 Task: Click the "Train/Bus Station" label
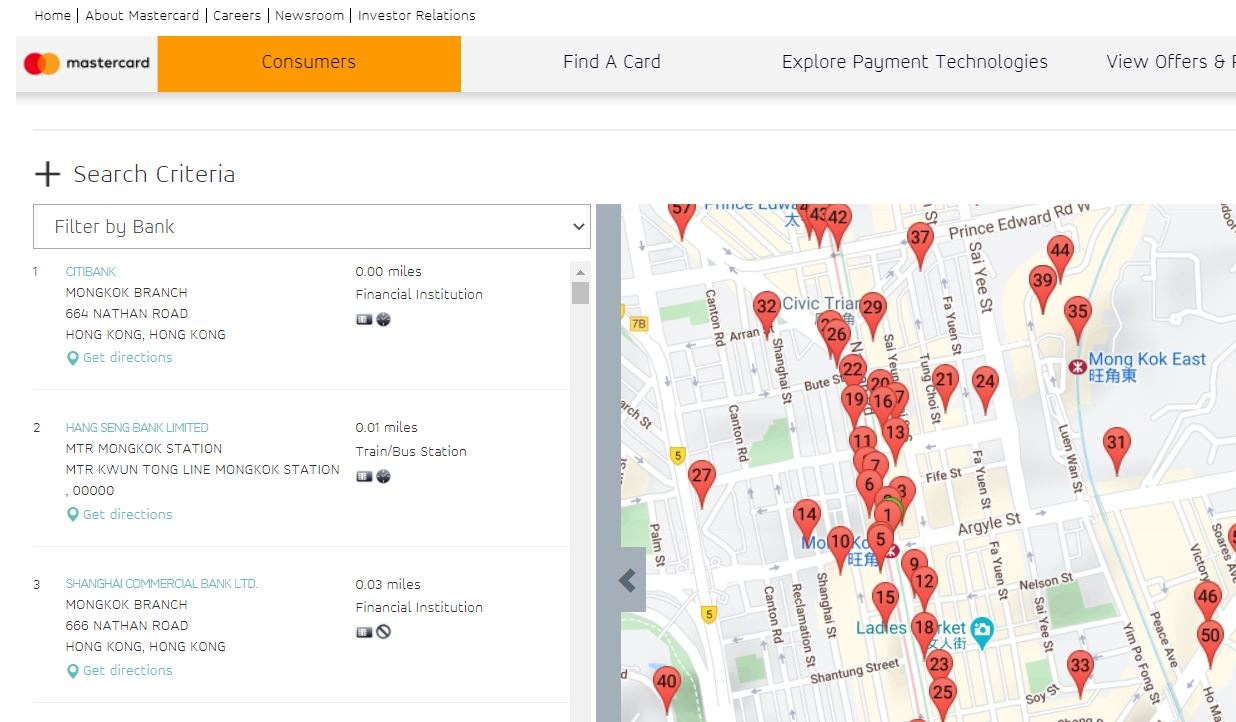click(411, 452)
